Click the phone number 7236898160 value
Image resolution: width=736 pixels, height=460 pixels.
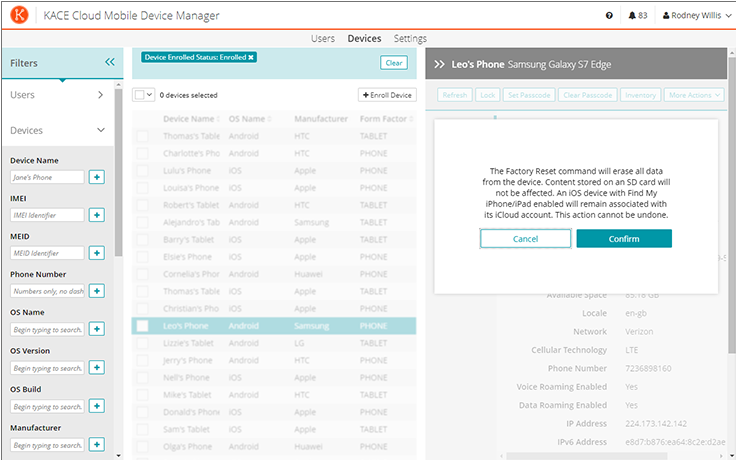648,368
